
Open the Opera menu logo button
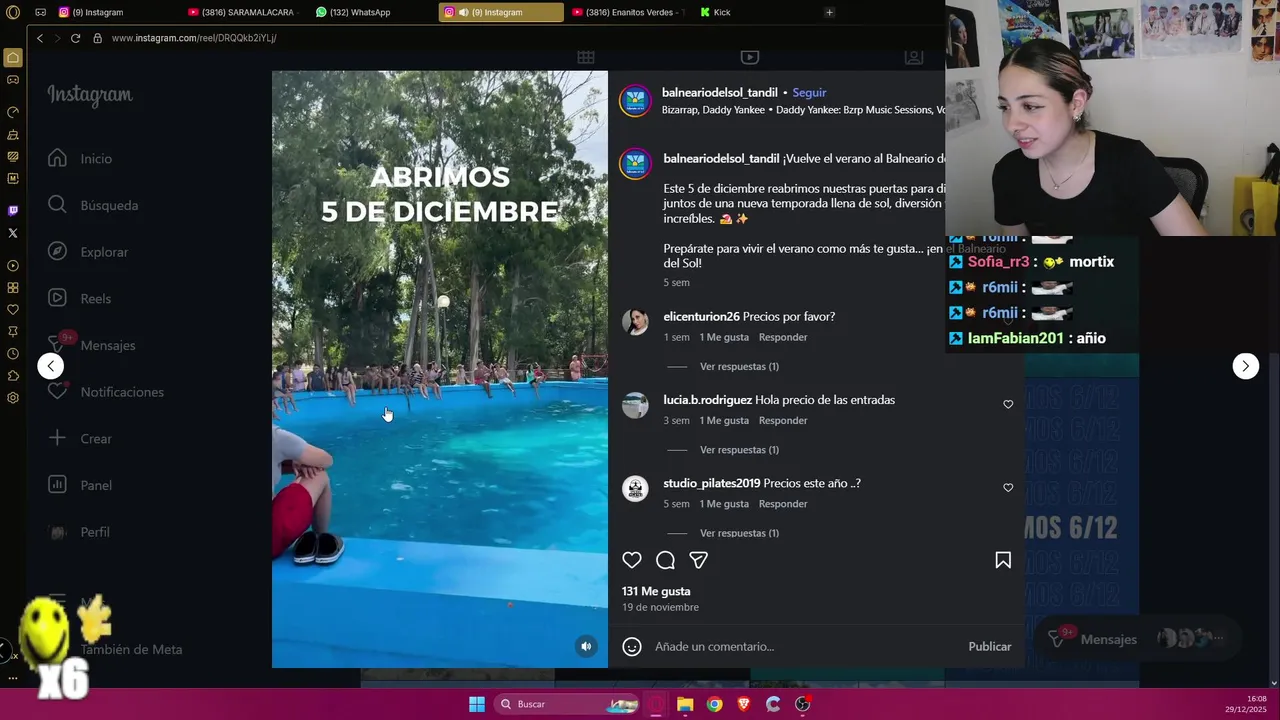pyautogui.click(x=13, y=12)
